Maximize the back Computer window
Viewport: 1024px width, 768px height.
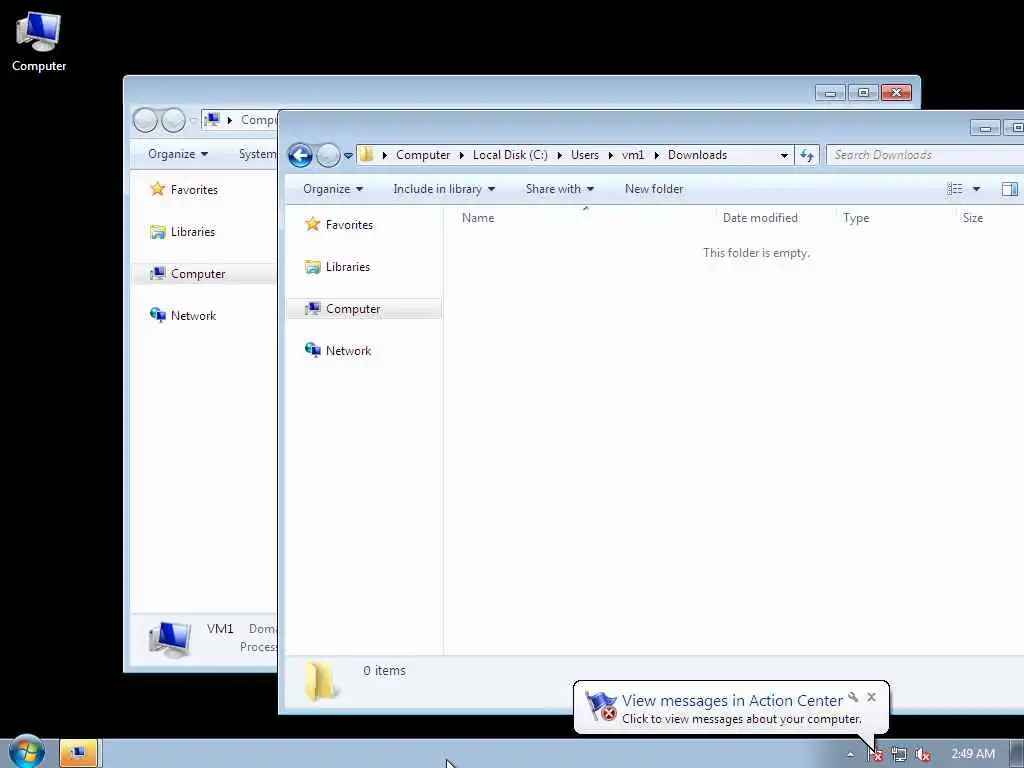click(x=863, y=93)
